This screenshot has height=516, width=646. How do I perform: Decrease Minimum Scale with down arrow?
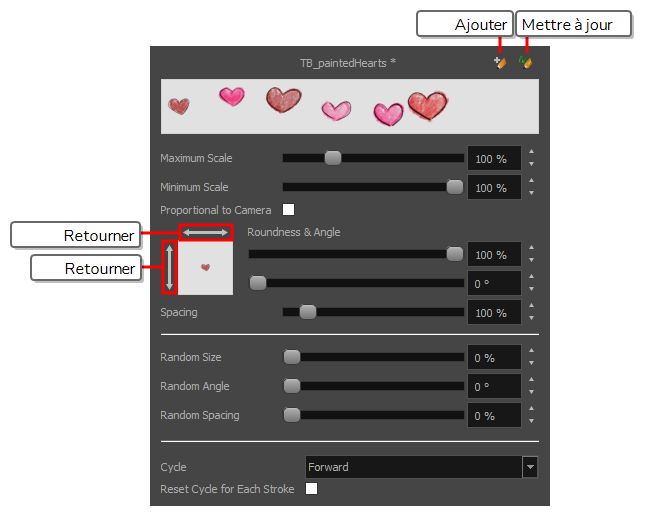531,193
